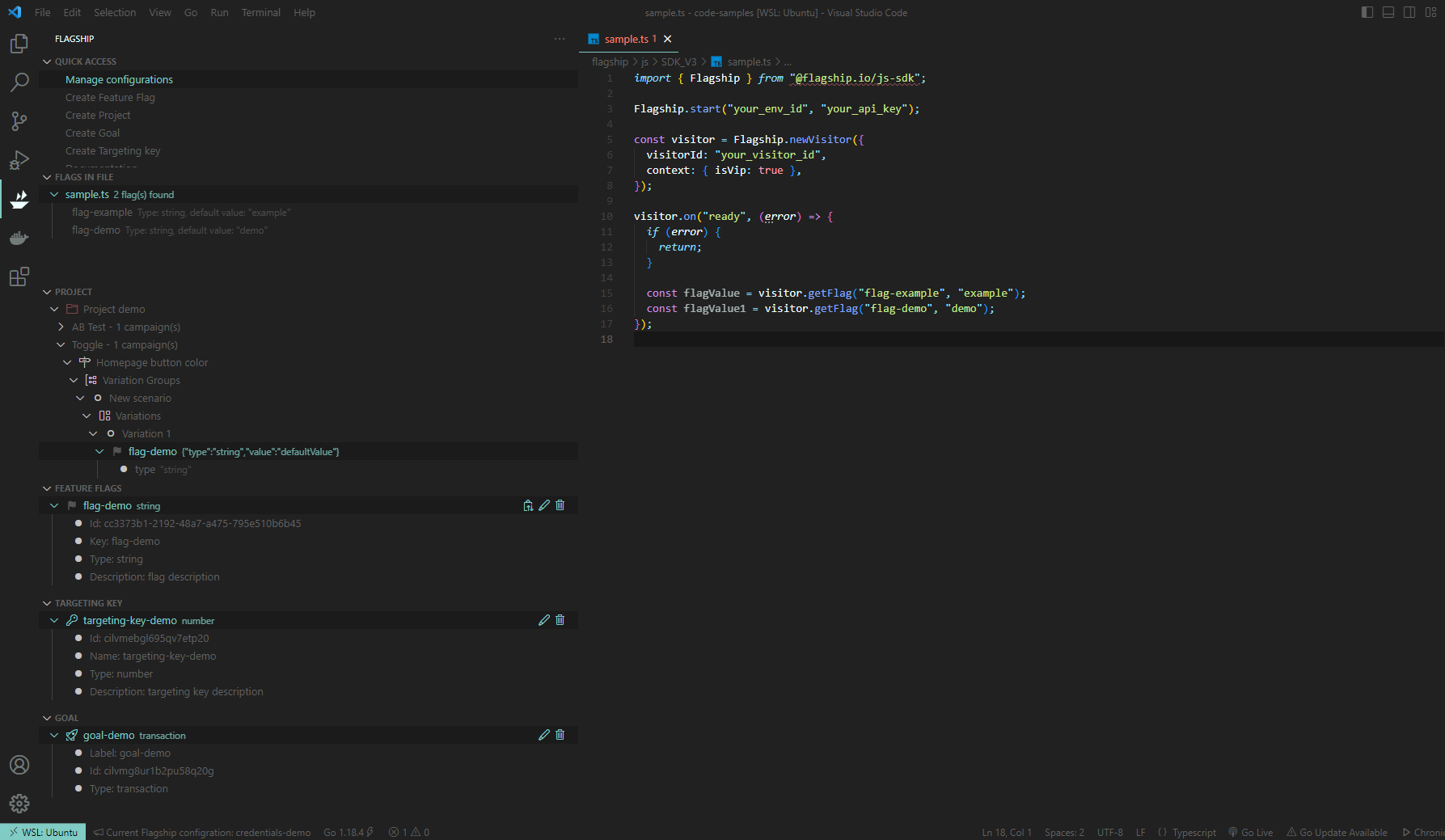The image size is (1445, 840).
Task: Open Flagship view more actions menu
Action: point(560,39)
